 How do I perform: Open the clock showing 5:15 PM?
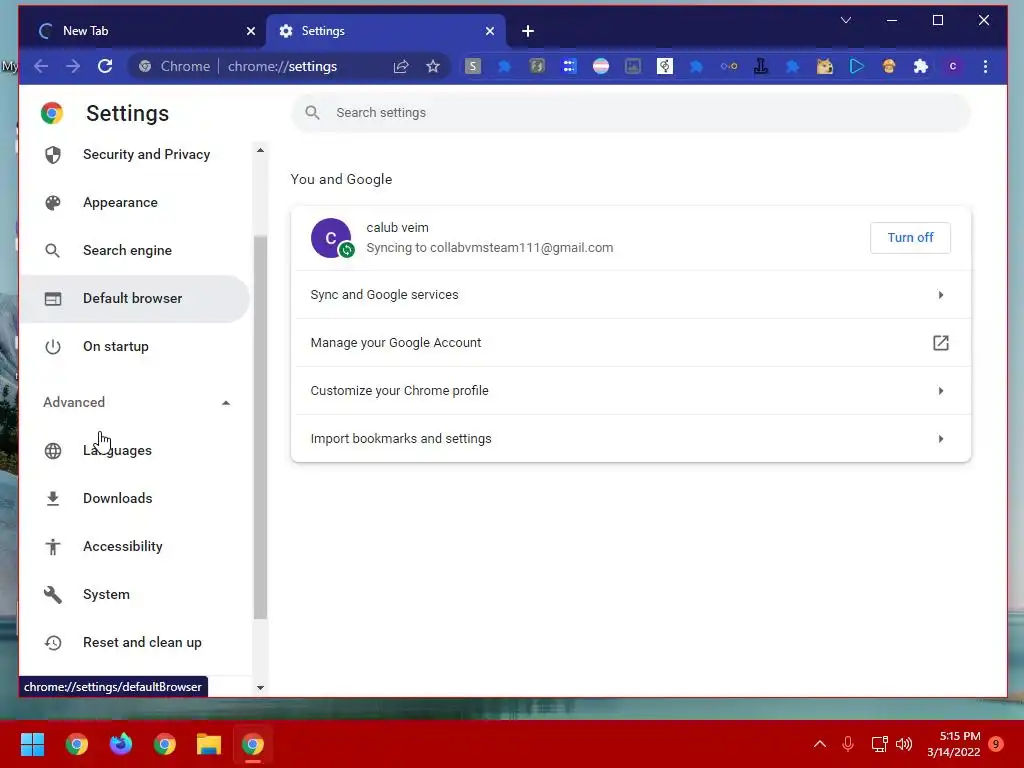coord(953,744)
